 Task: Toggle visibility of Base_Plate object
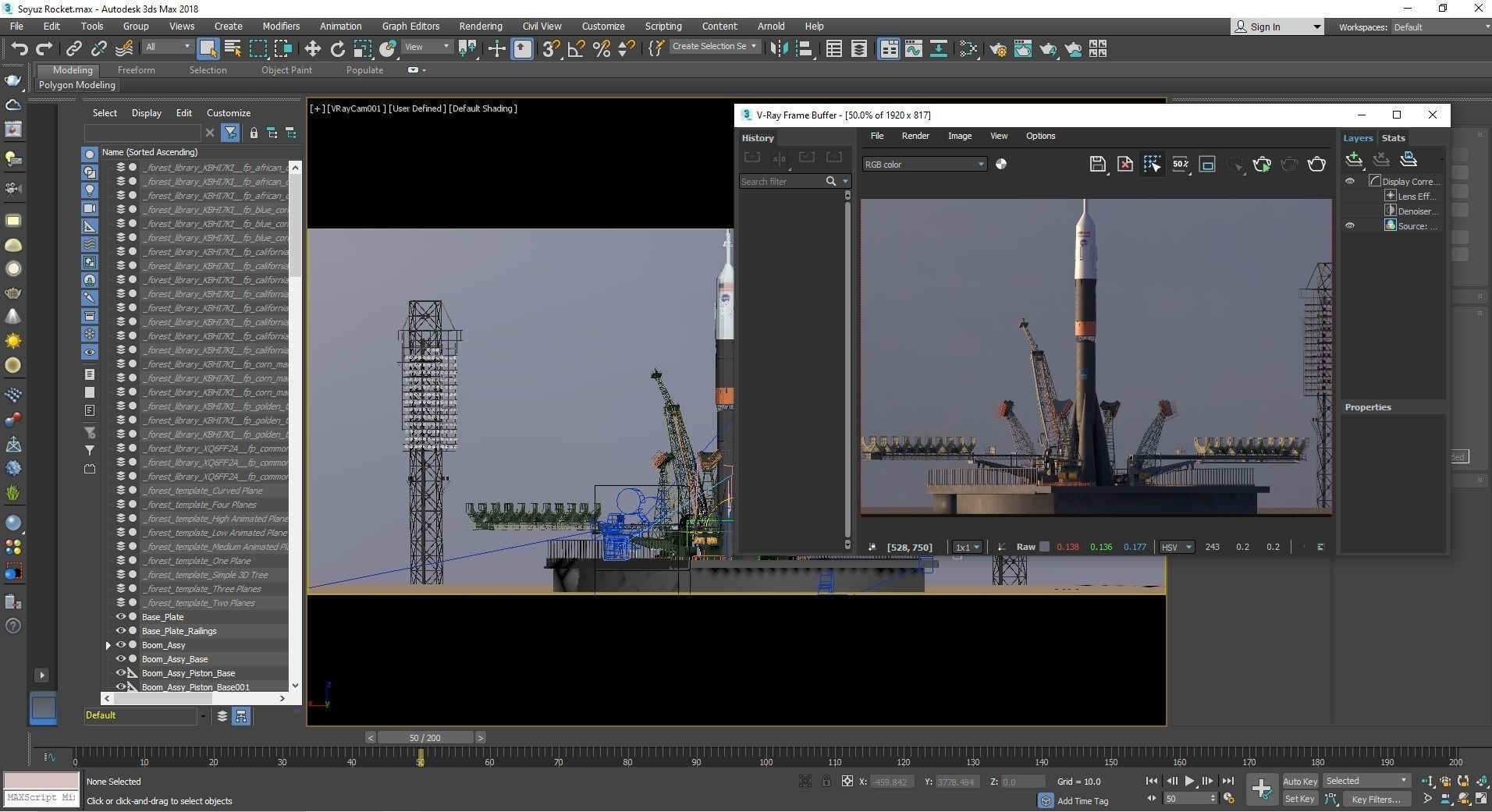[121, 617]
